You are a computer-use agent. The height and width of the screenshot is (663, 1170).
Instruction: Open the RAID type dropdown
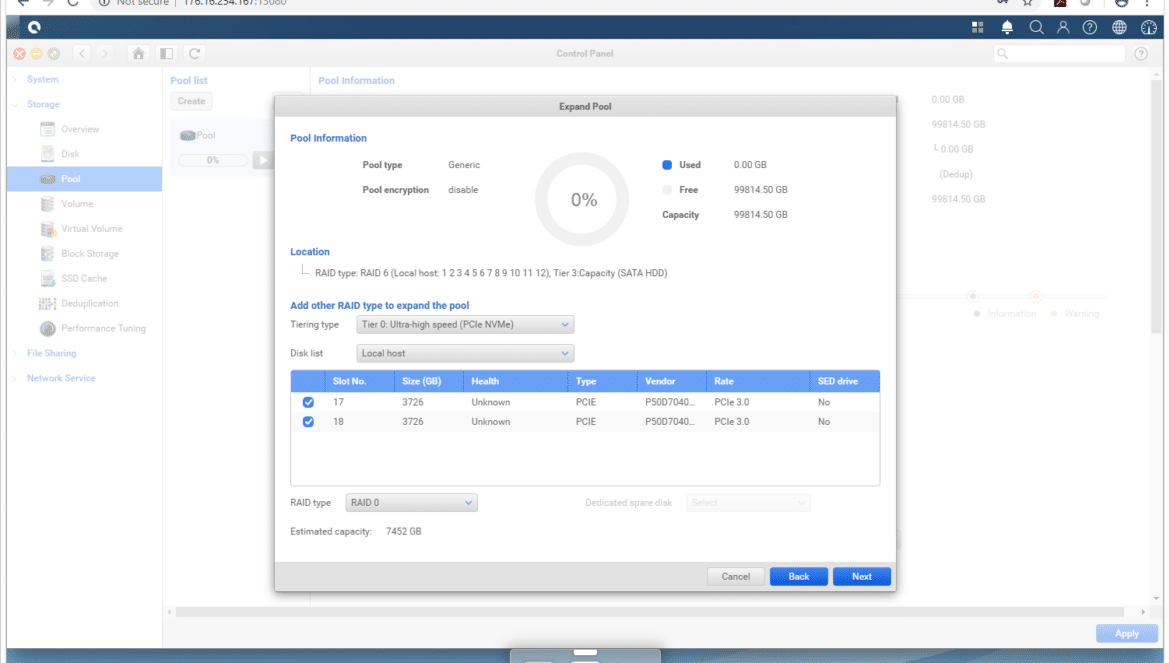411,503
